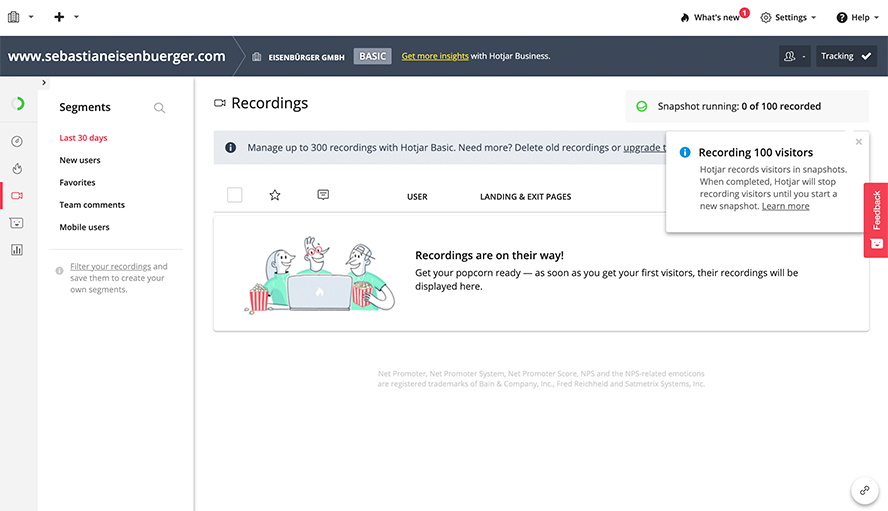Follow the Filter your recordings link

(x=110, y=266)
